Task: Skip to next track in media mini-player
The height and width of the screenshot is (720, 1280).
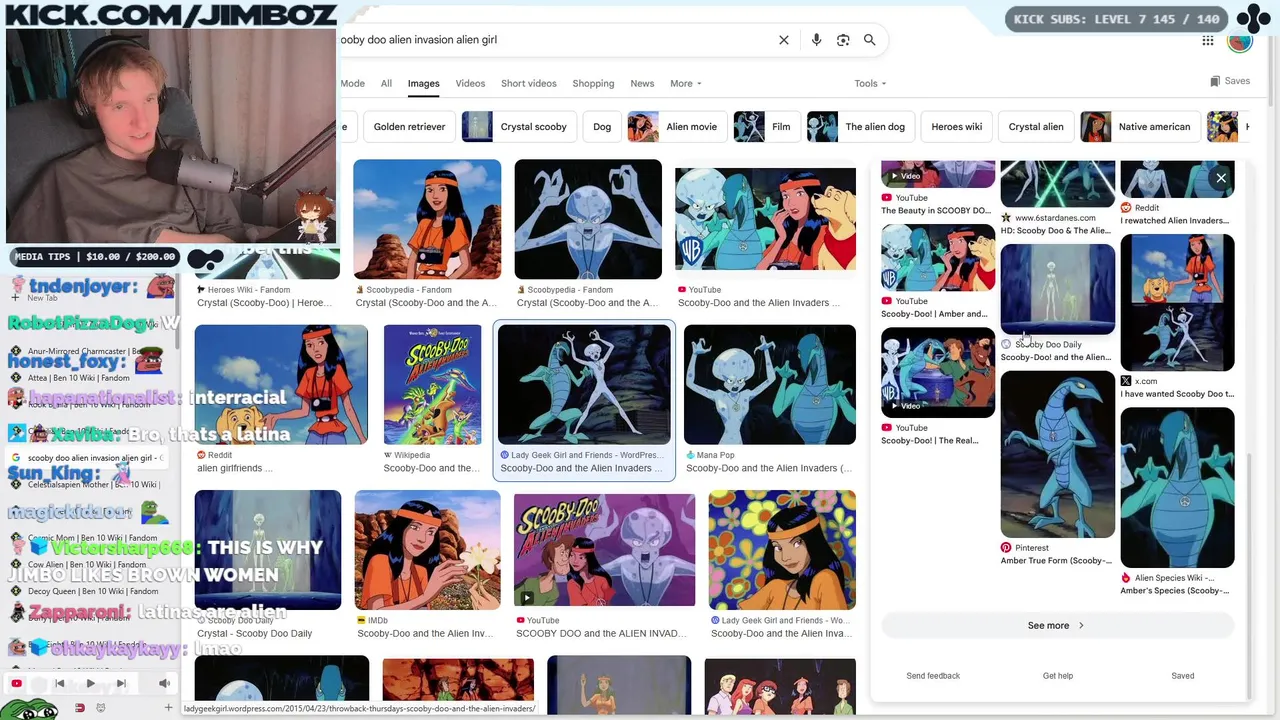Action: (x=121, y=684)
